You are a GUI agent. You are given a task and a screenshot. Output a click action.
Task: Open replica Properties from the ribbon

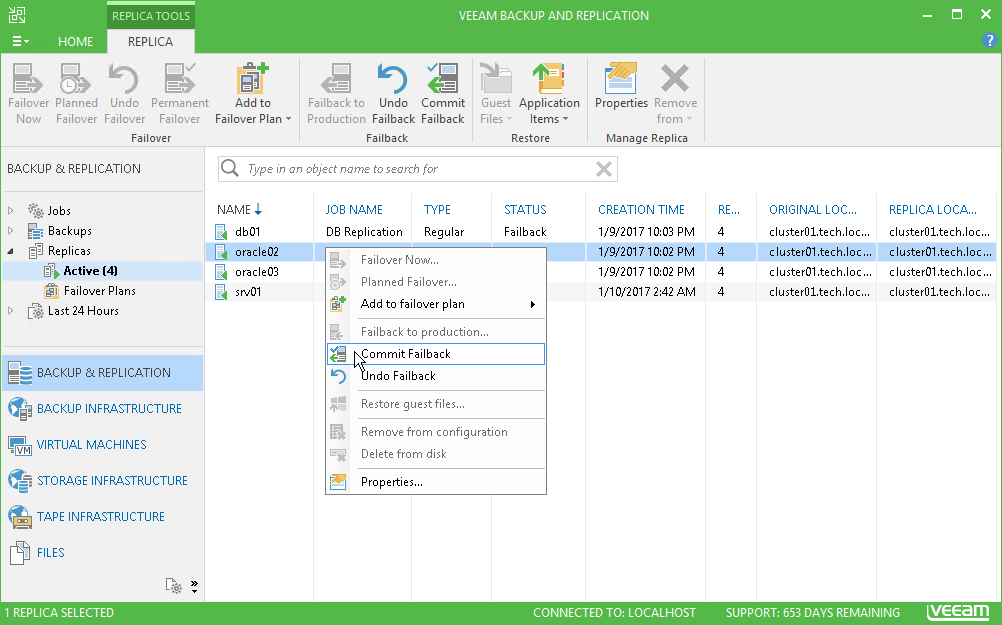621,86
